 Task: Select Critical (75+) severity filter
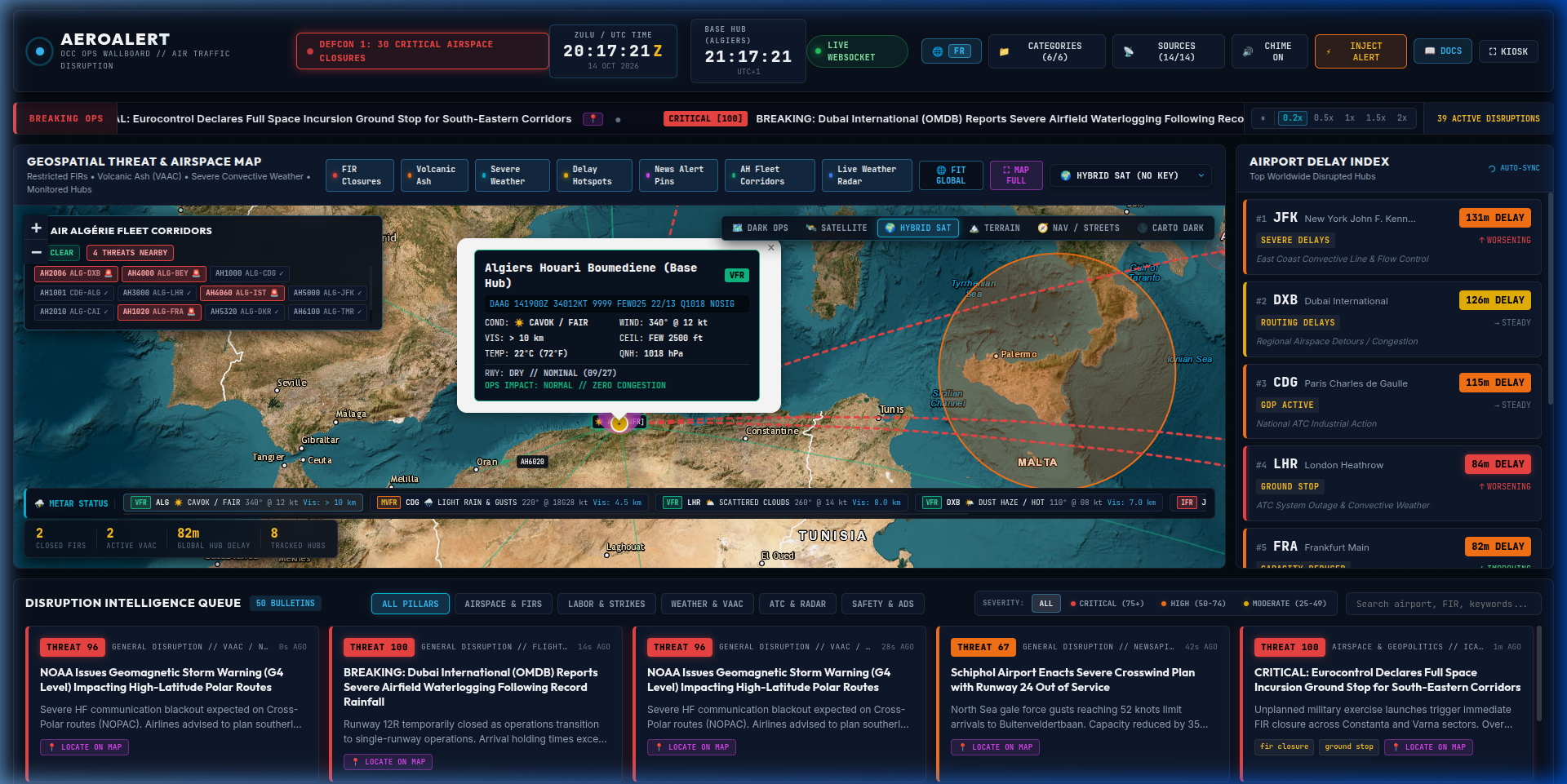point(1107,604)
